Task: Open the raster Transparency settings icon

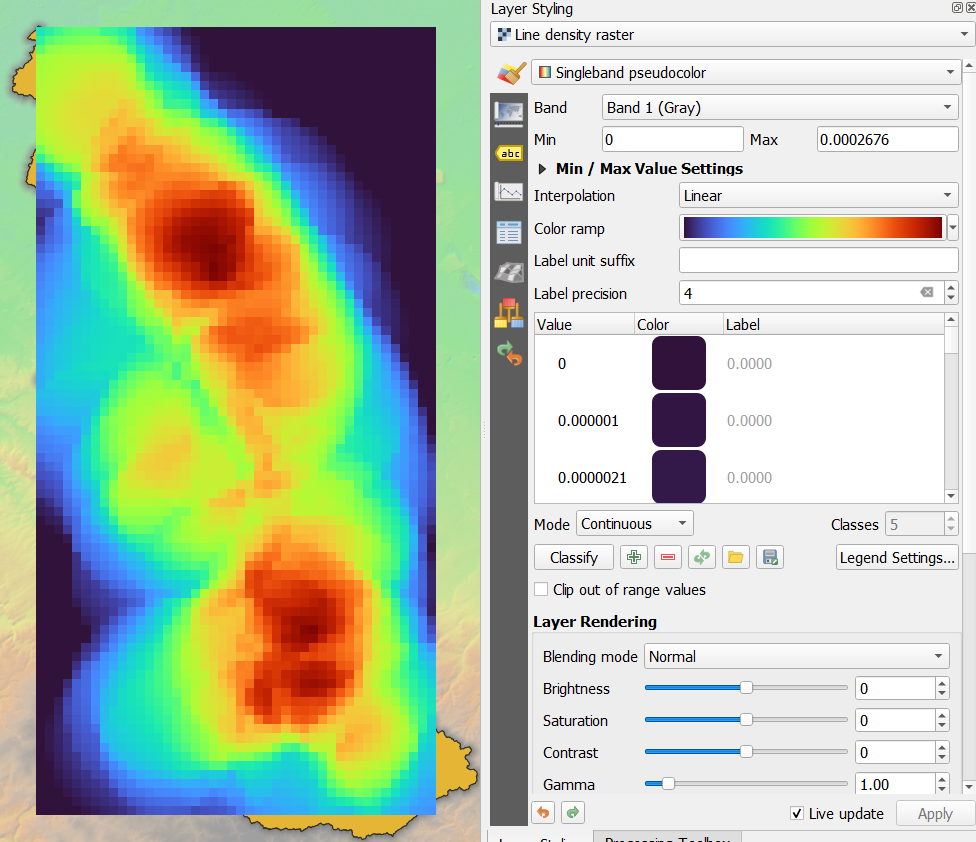Action: tap(509, 113)
